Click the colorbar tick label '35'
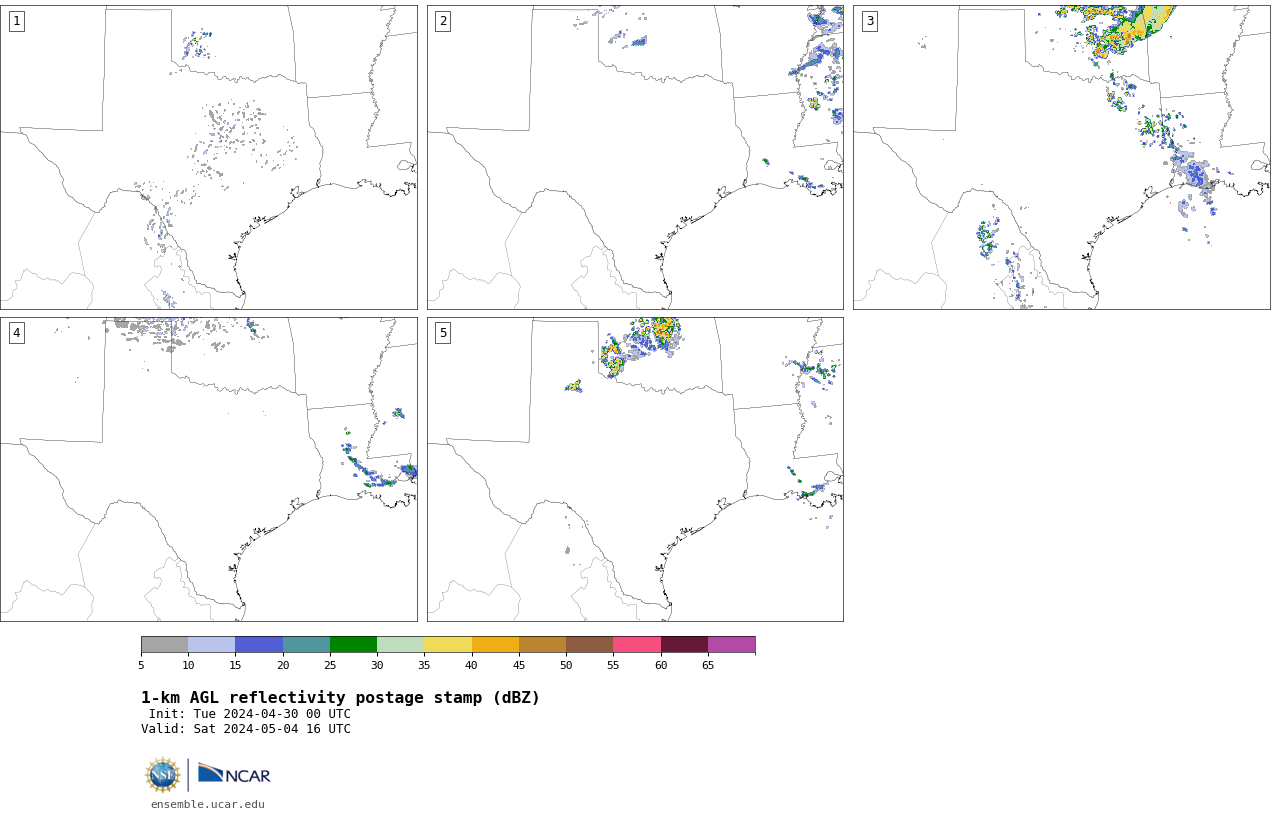Image resolution: width=1280 pixels, height=815 pixels. coord(424,665)
